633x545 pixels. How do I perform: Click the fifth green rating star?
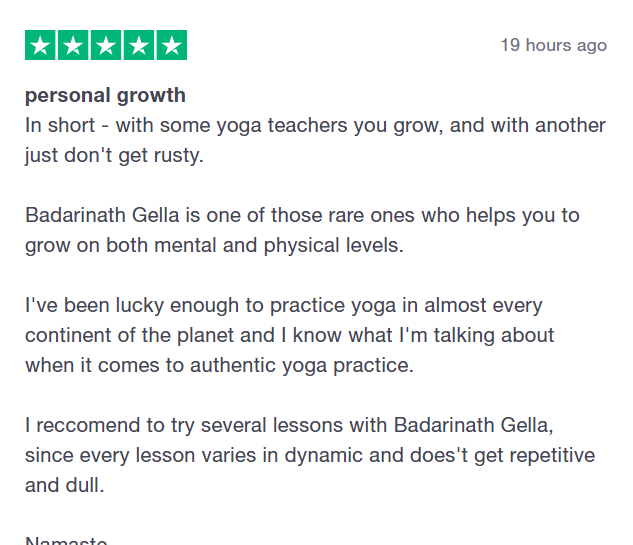pos(172,45)
